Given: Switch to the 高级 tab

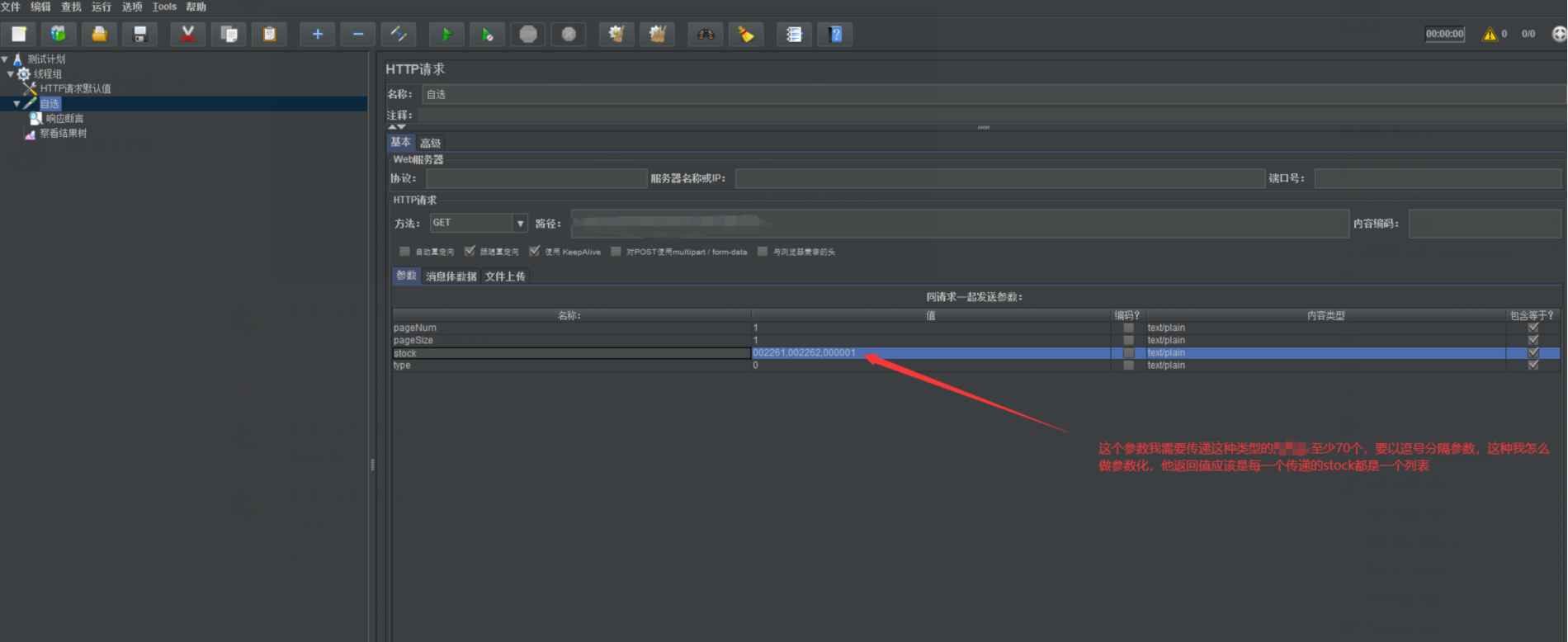Looking at the screenshot, I should [430, 143].
